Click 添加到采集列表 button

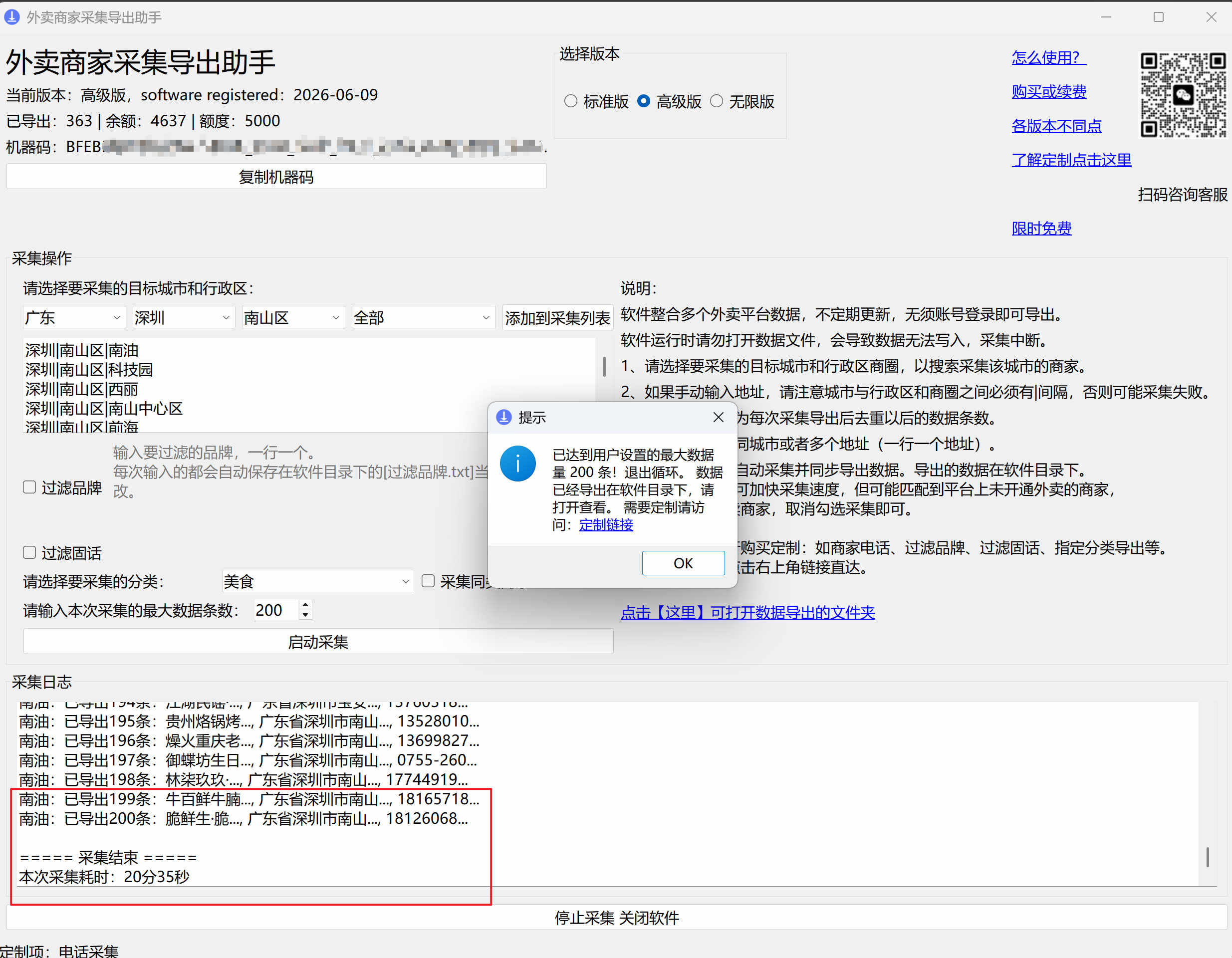click(x=557, y=318)
